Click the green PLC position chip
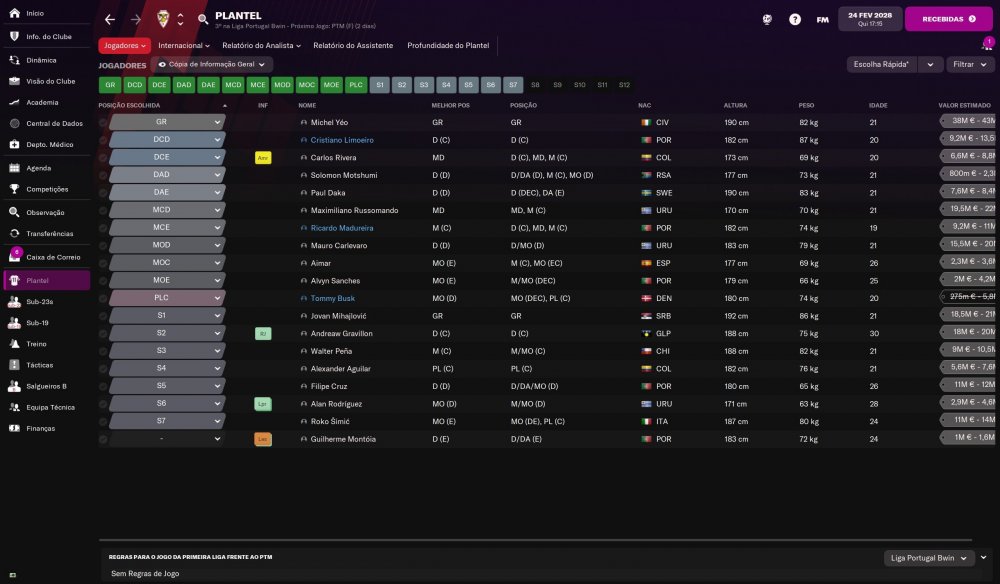This screenshot has height=584, width=1000. [x=356, y=85]
